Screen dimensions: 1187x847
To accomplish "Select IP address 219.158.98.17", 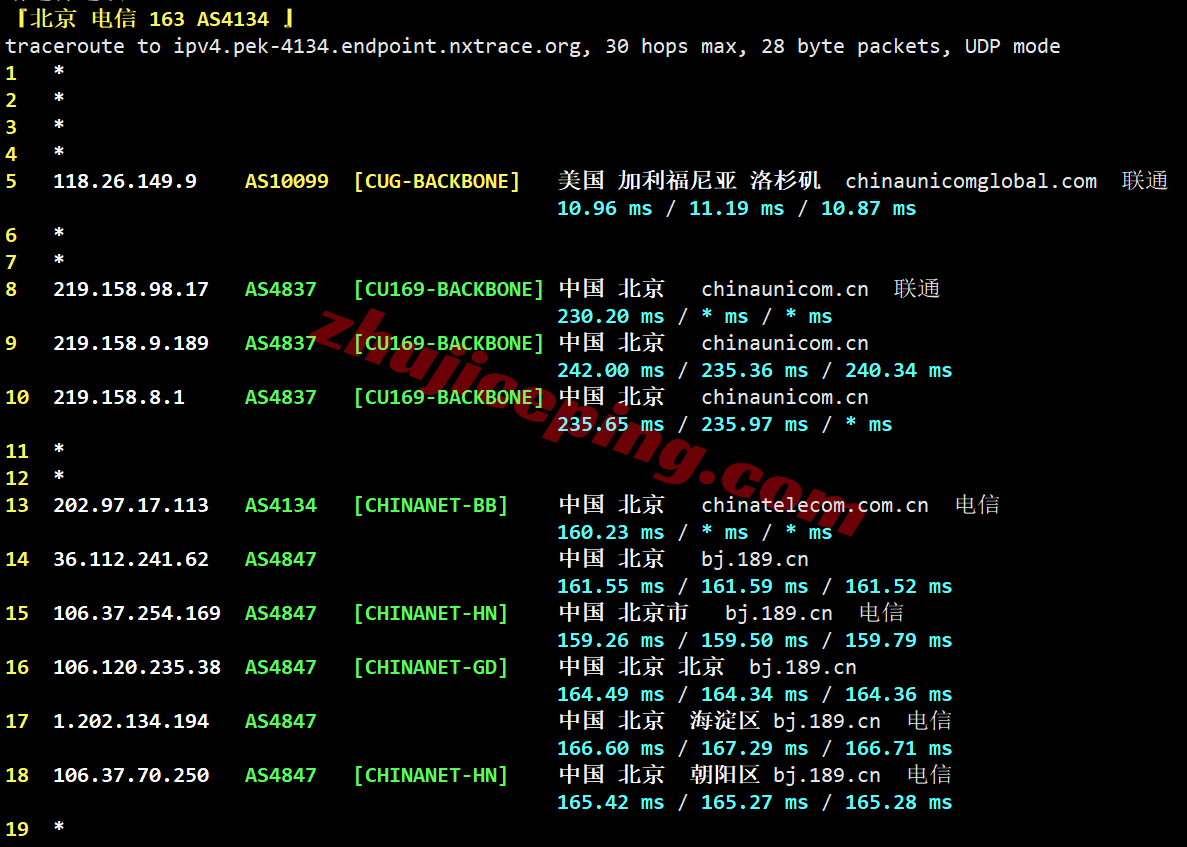I will tap(131, 289).
